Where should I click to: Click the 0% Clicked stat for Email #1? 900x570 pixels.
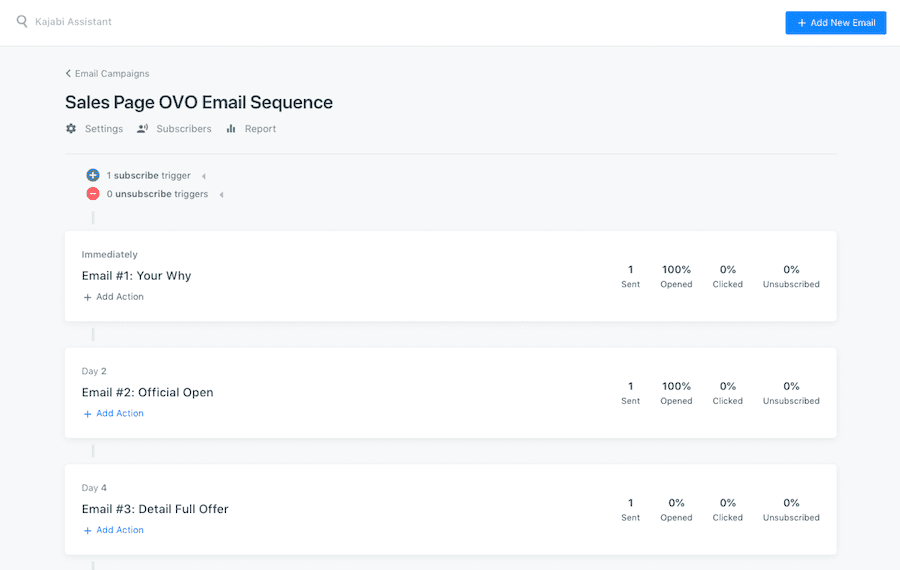click(728, 276)
